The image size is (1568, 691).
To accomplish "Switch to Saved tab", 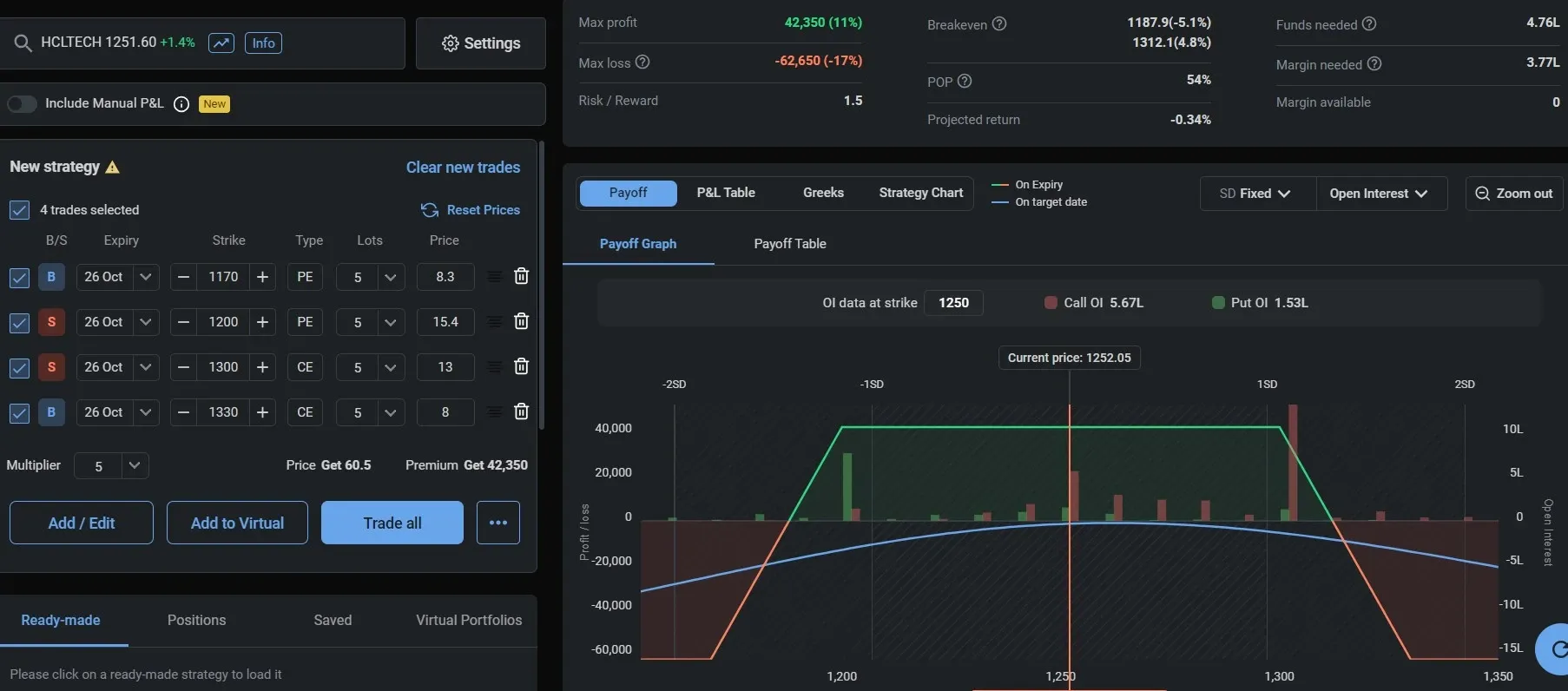I will tap(333, 620).
